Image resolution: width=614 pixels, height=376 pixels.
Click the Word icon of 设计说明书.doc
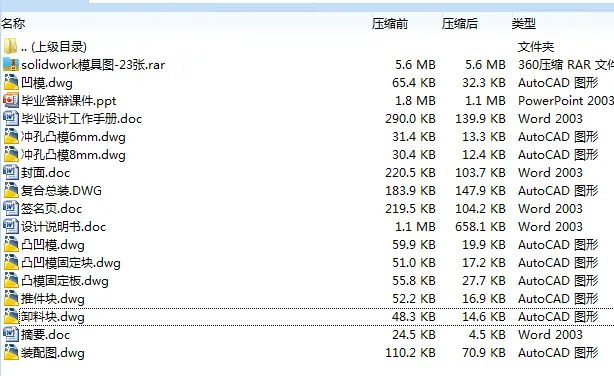pos(11,226)
